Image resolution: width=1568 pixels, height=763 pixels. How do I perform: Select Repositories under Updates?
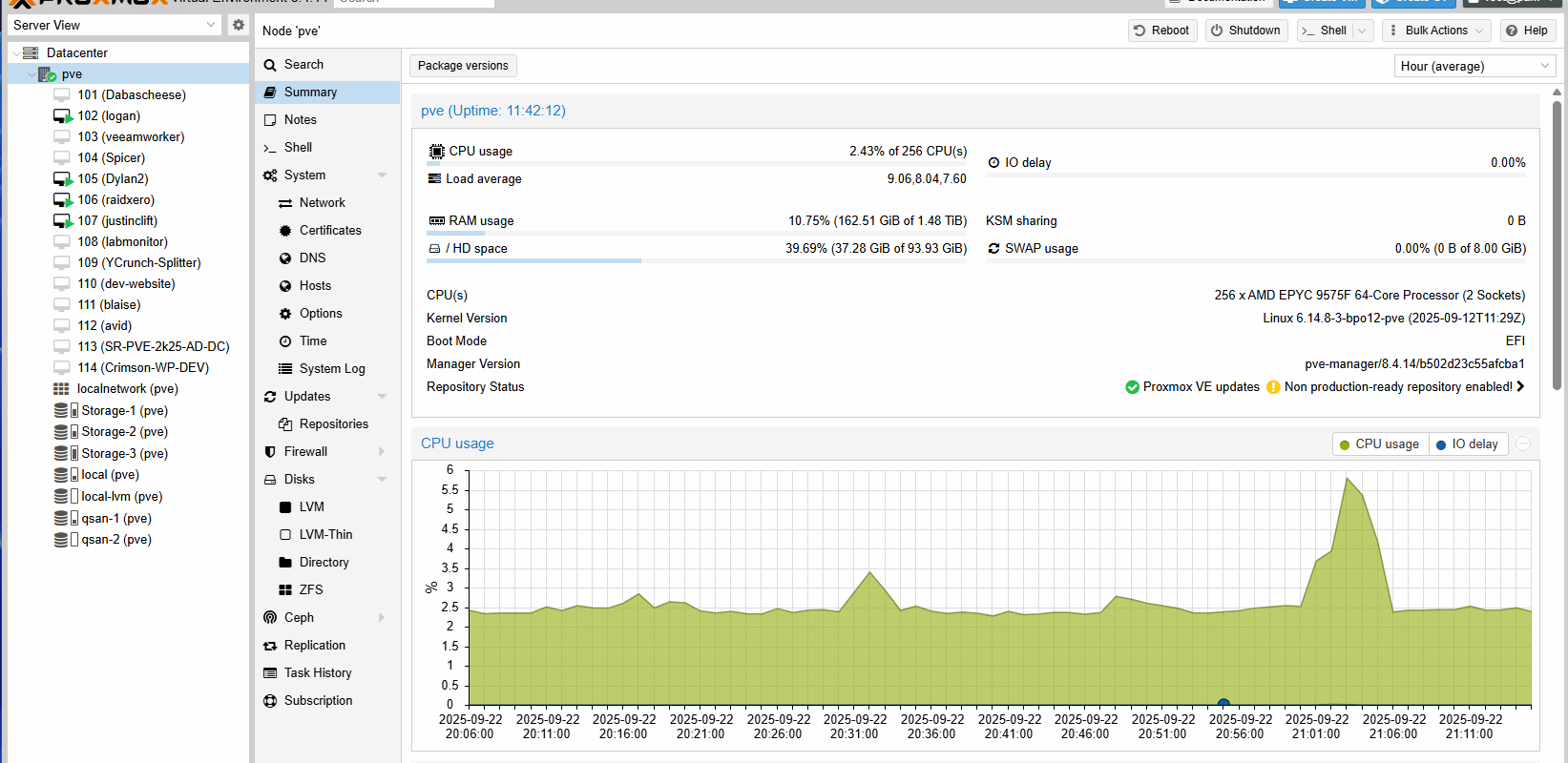[333, 424]
